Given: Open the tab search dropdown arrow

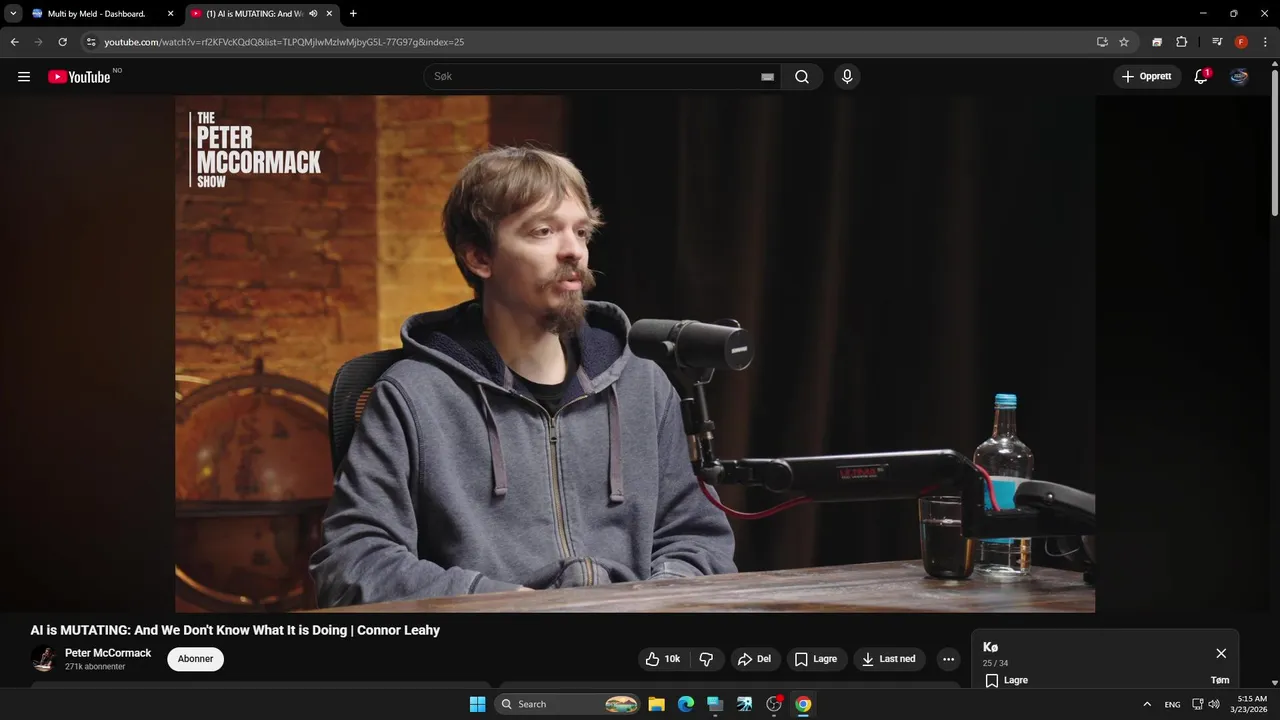Looking at the screenshot, I should tap(13, 14).
